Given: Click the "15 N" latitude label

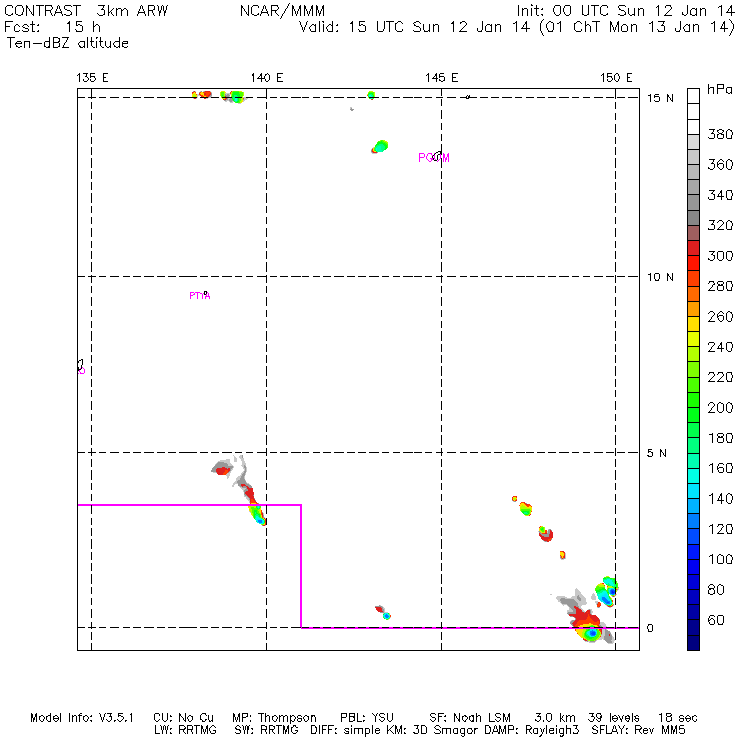Looking at the screenshot, I should point(660,98).
